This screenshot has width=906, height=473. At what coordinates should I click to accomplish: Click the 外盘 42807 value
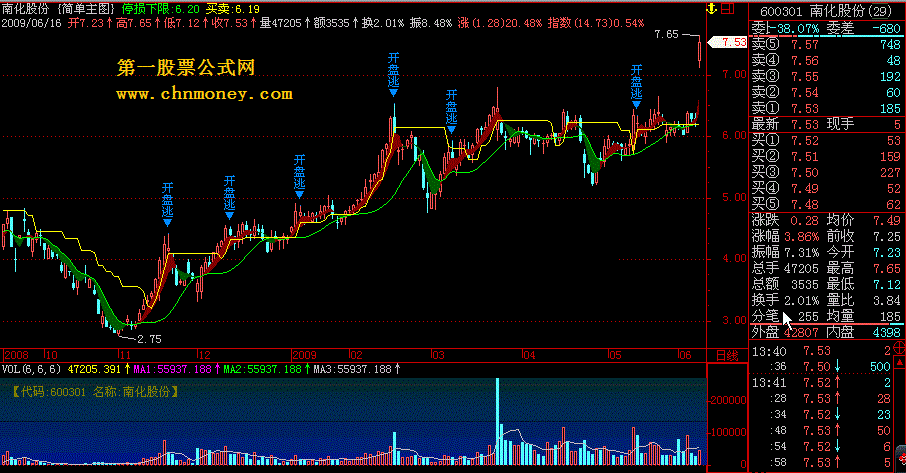[x=801, y=332]
